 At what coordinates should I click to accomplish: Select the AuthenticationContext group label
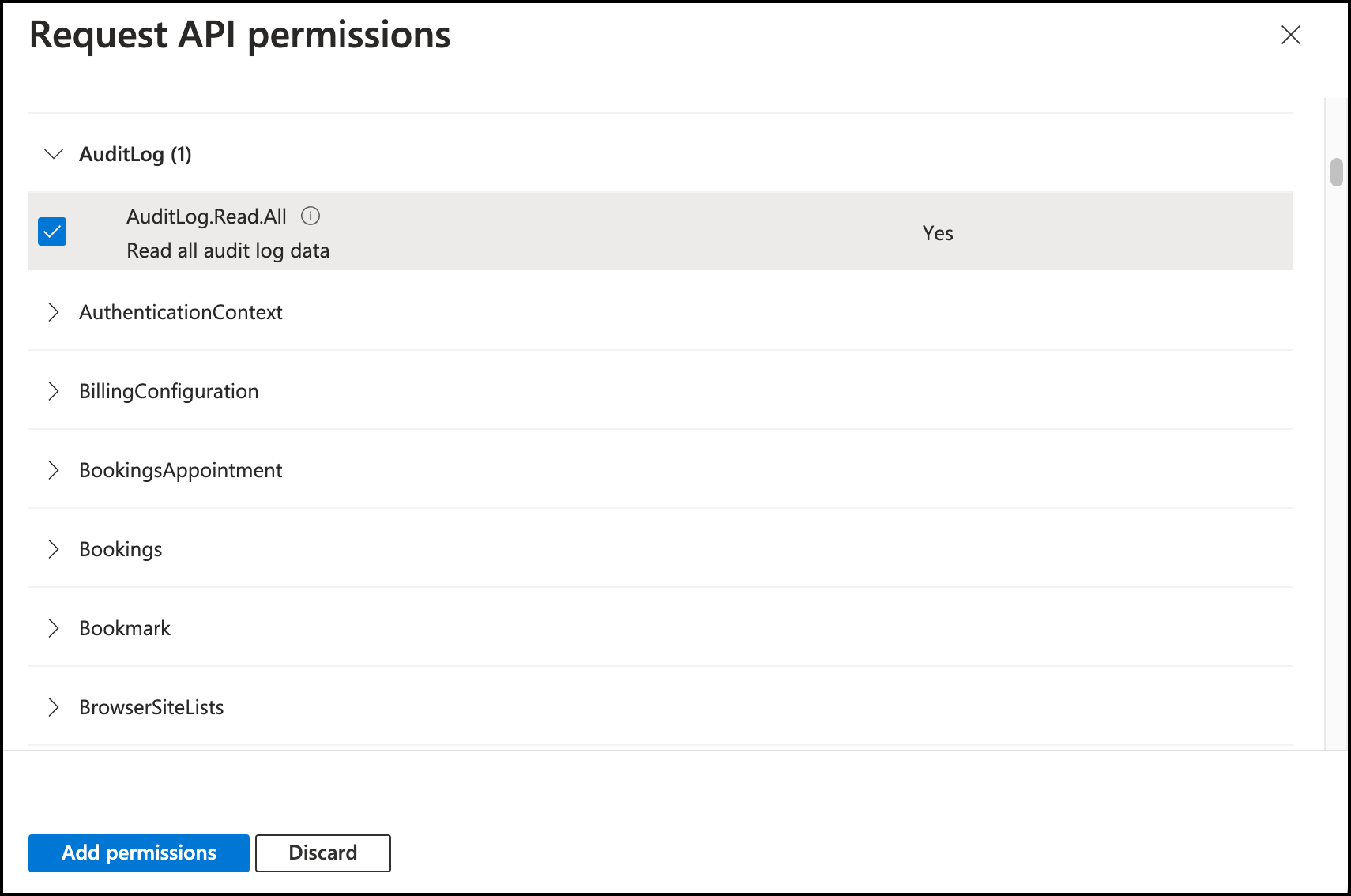tap(181, 312)
